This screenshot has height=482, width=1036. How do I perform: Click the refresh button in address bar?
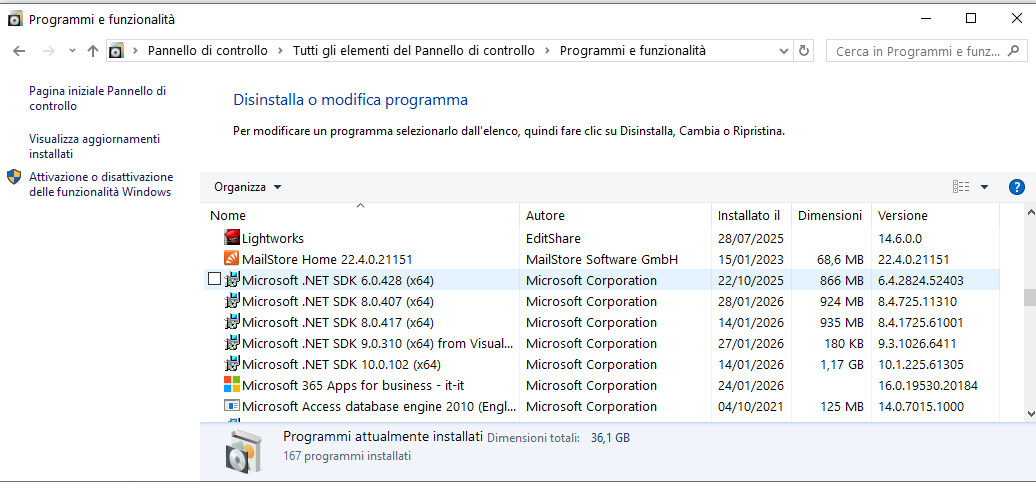coord(804,51)
